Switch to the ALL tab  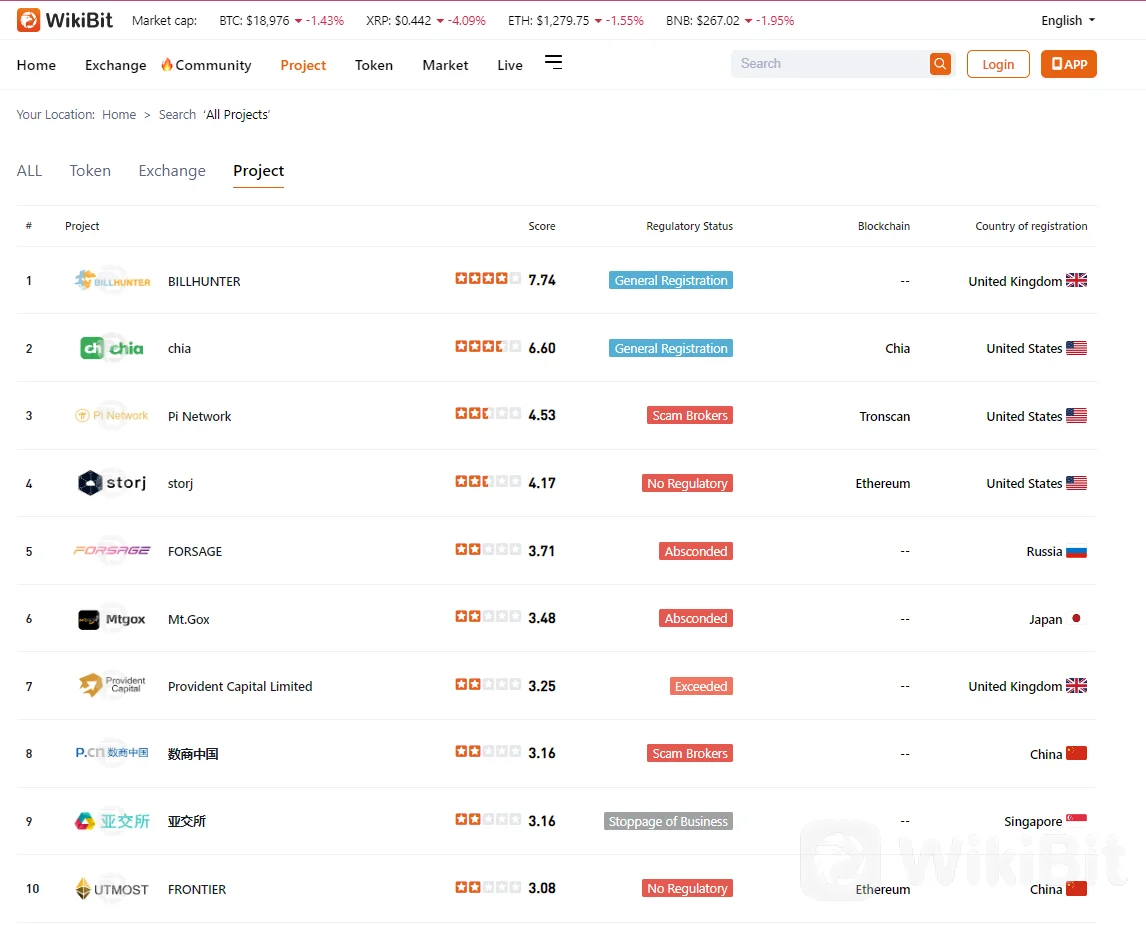coord(29,171)
